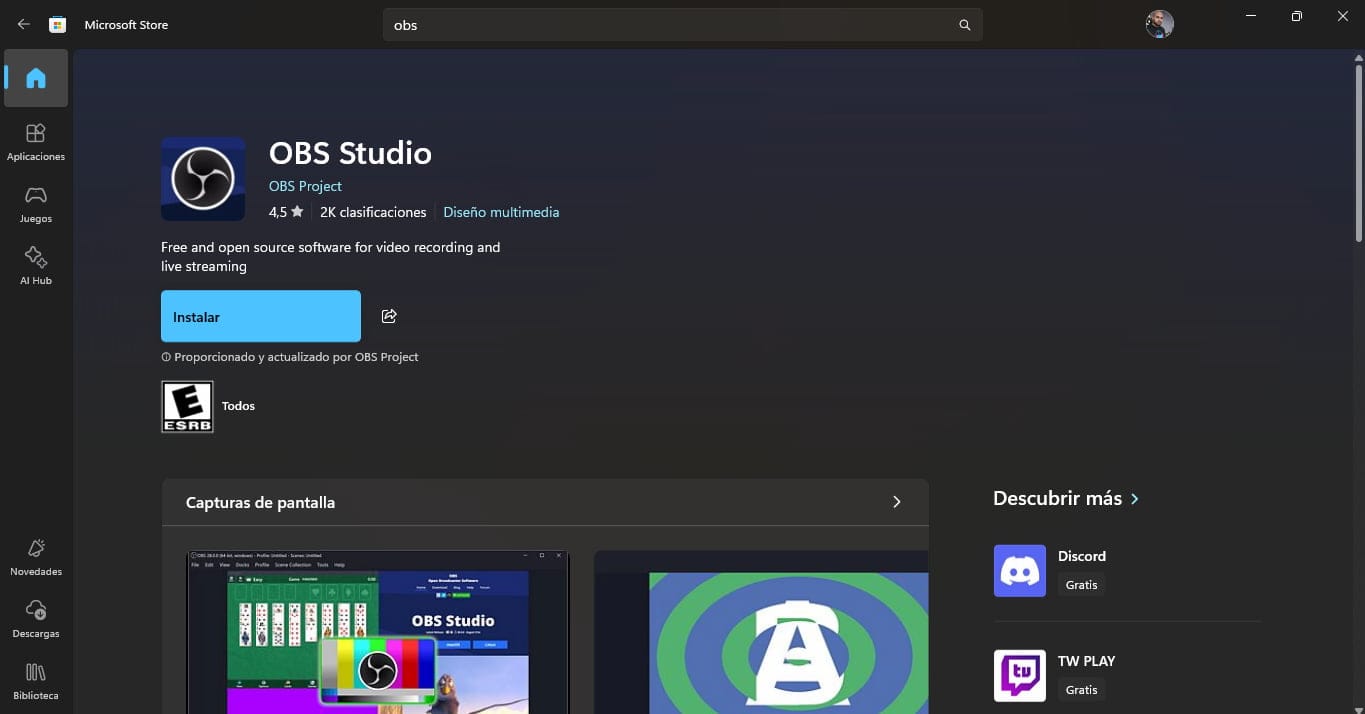Minimize the Microsoft Store window

pyautogui.click(x=1251, y=17)
